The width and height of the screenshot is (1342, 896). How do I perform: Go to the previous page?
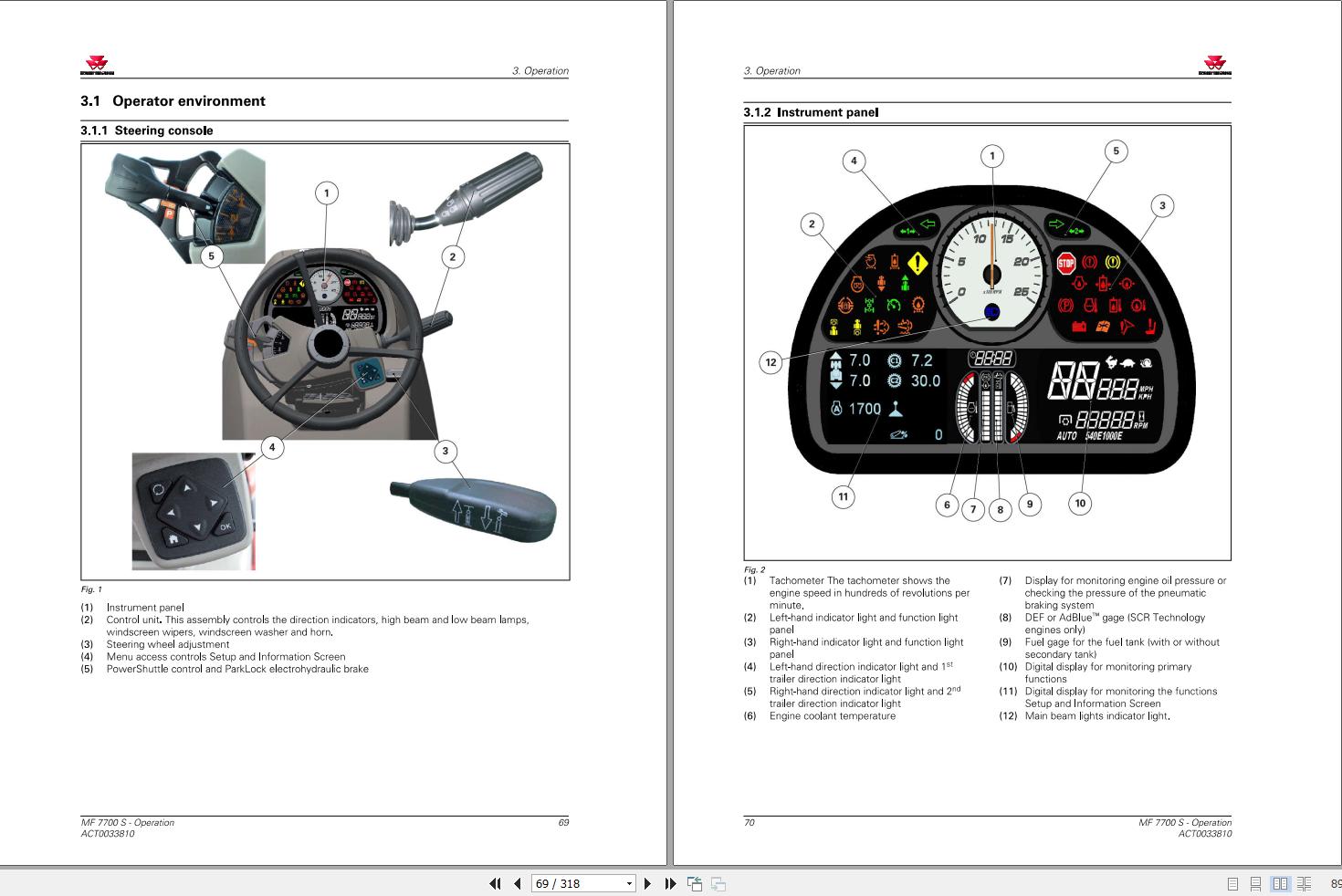pos(518,883)
